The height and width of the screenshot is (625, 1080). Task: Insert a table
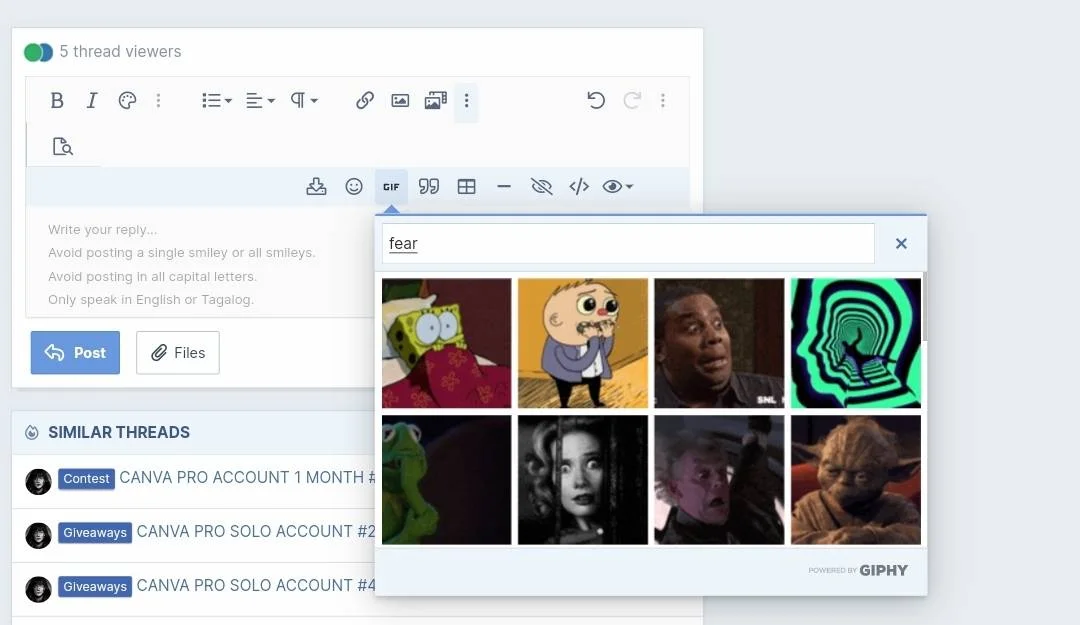(x=466, y=187)
